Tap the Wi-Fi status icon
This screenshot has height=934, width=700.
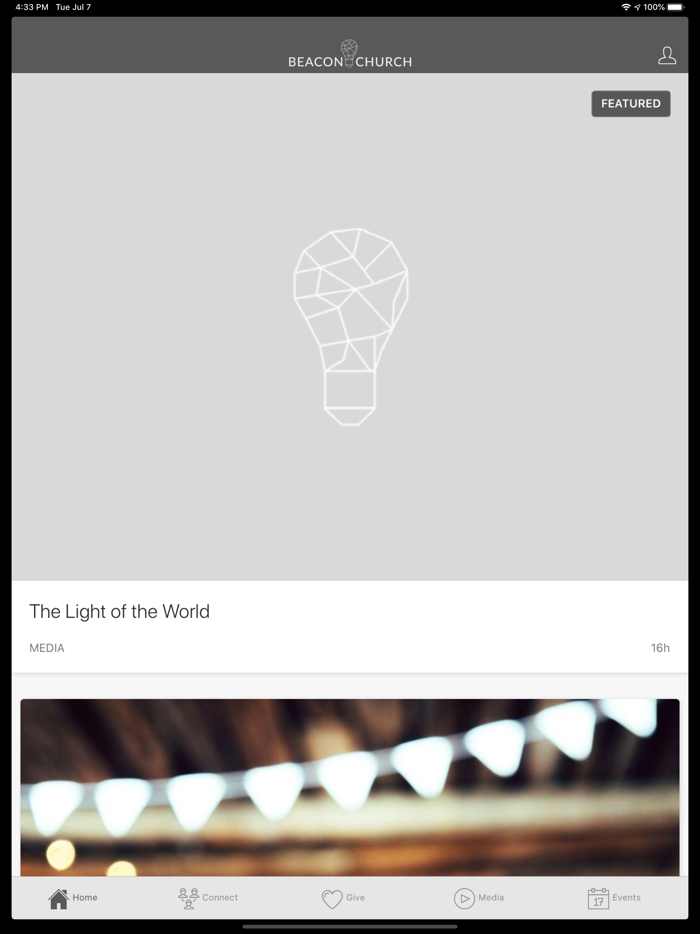pos(626,7)
